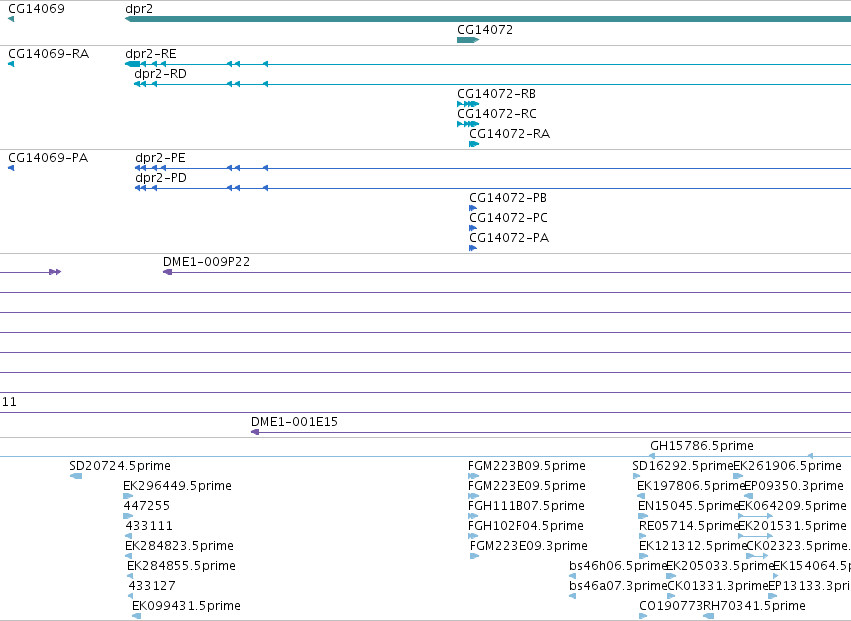Select the RH70341.5prime EST label

coord(754,606)
